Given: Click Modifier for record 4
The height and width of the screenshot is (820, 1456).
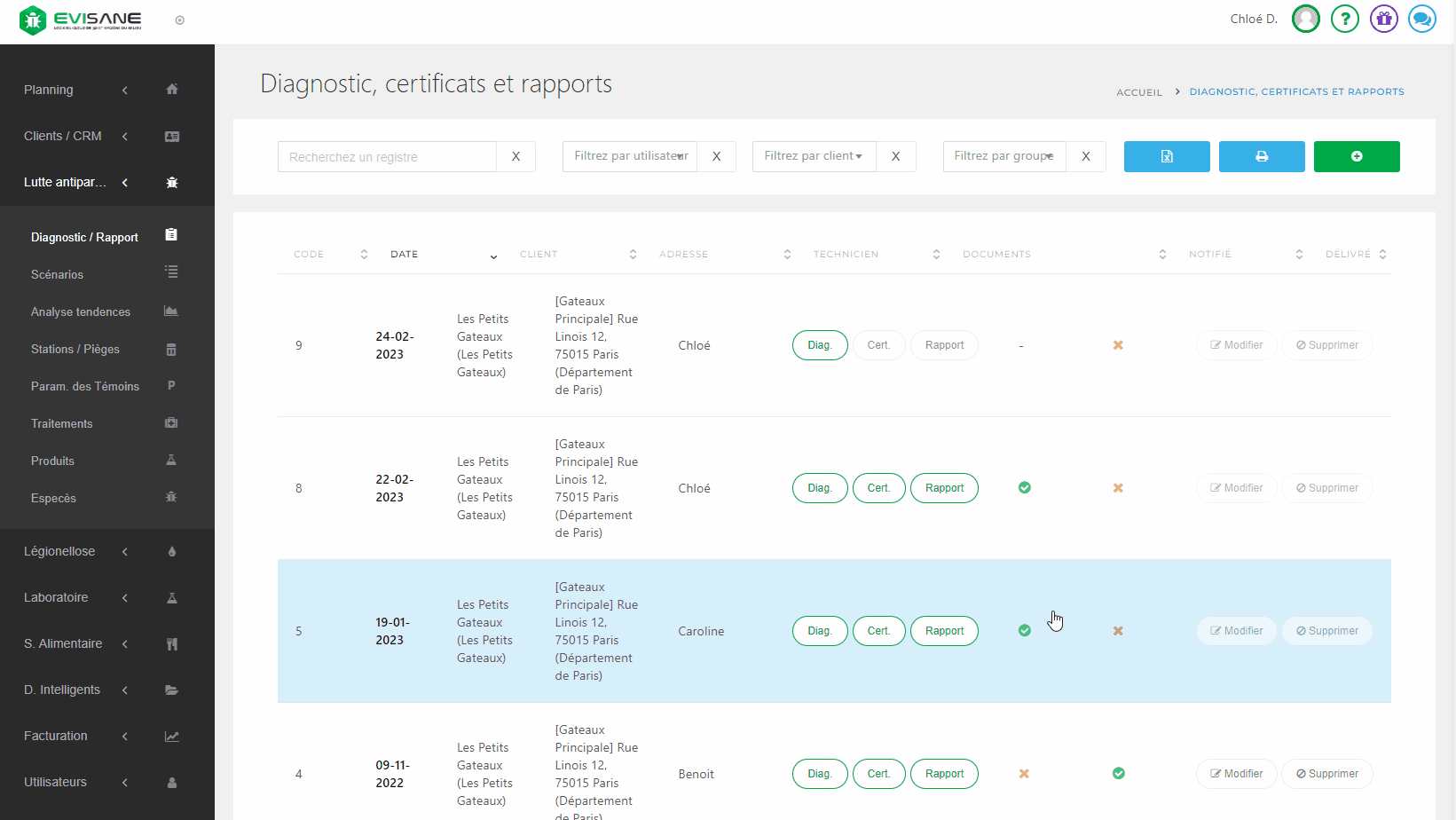Looking at the screenshot, I should 1236,774.
